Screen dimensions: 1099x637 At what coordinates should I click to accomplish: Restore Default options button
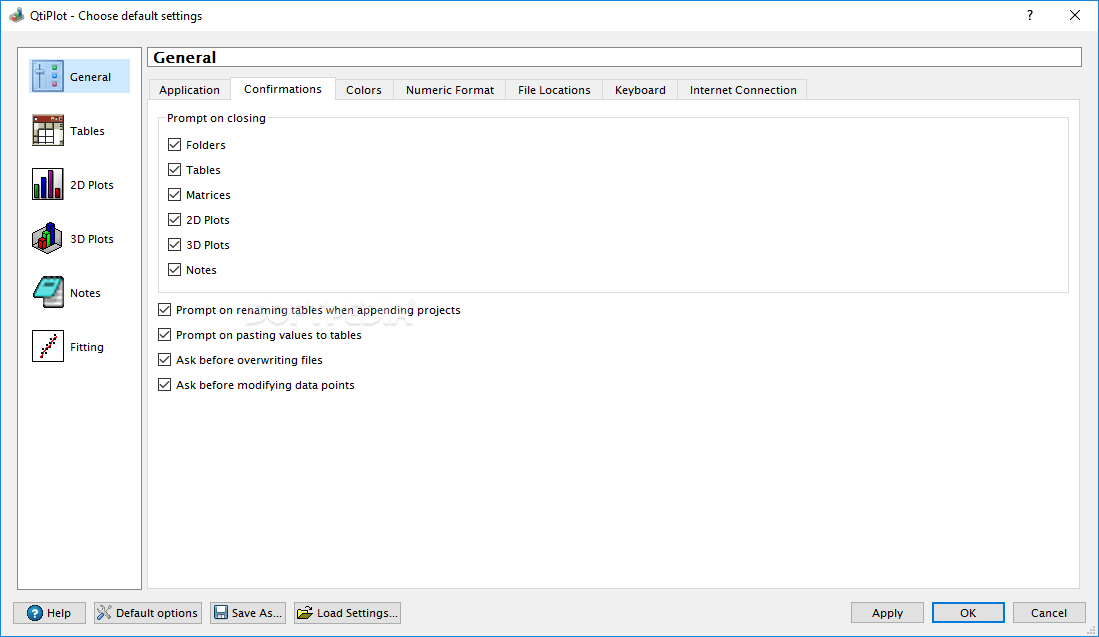148,612
